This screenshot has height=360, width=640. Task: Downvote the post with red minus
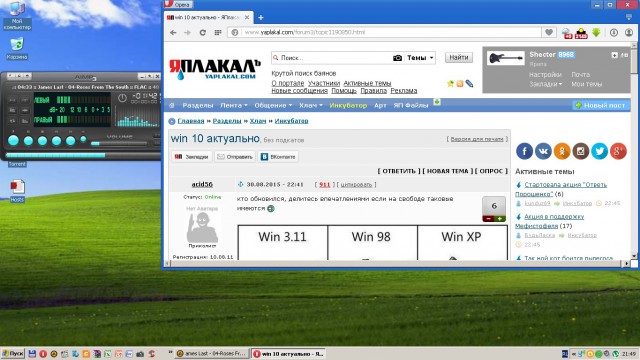[x=489, y=219]
